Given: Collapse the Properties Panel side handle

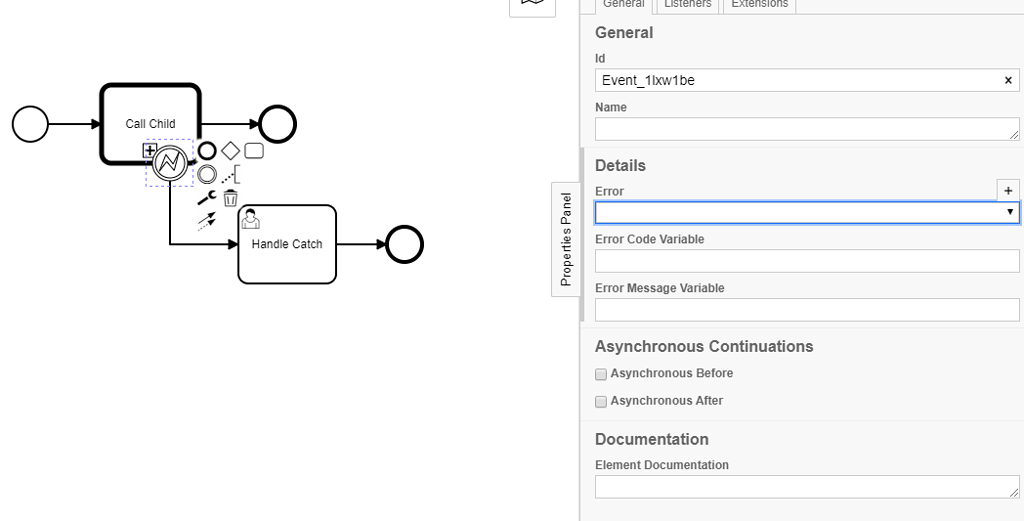Looking at the screenshot, I should pos(566,240).
